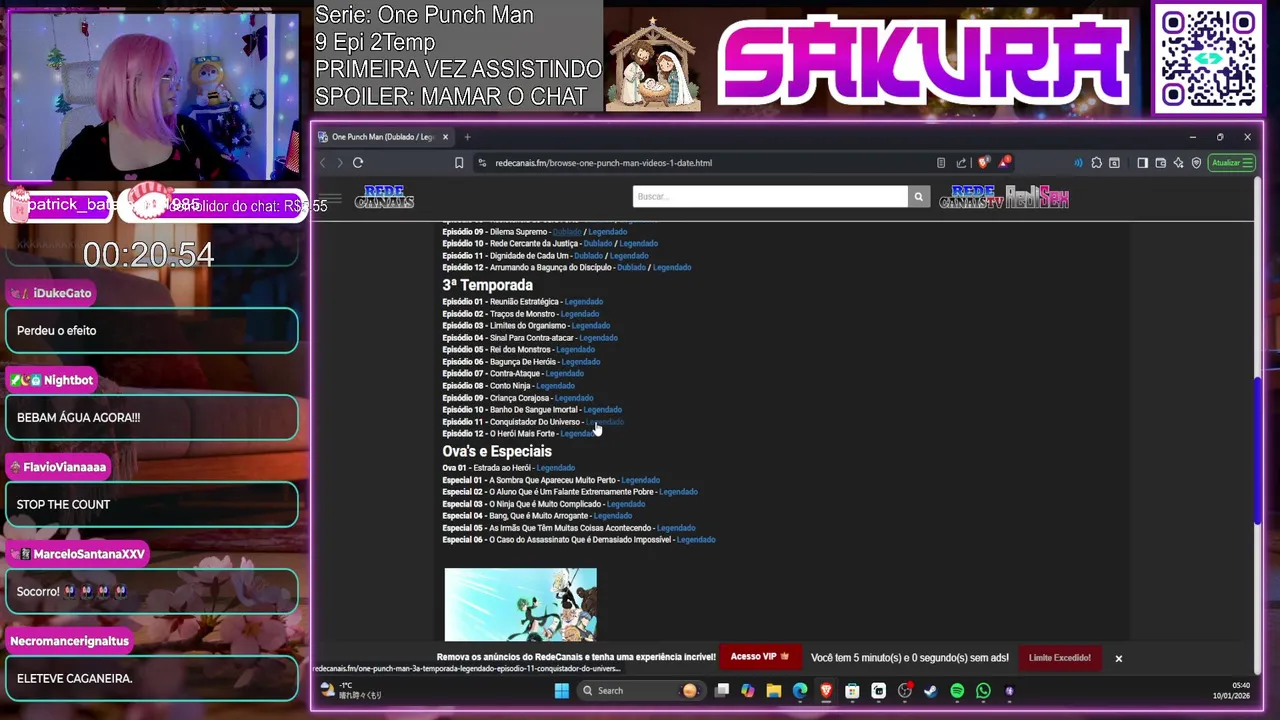Open Episódio 09 Criança Corajosa Legendado
Image resolution: width=1280 pixels, height=720 pixels.
[573, 398]
